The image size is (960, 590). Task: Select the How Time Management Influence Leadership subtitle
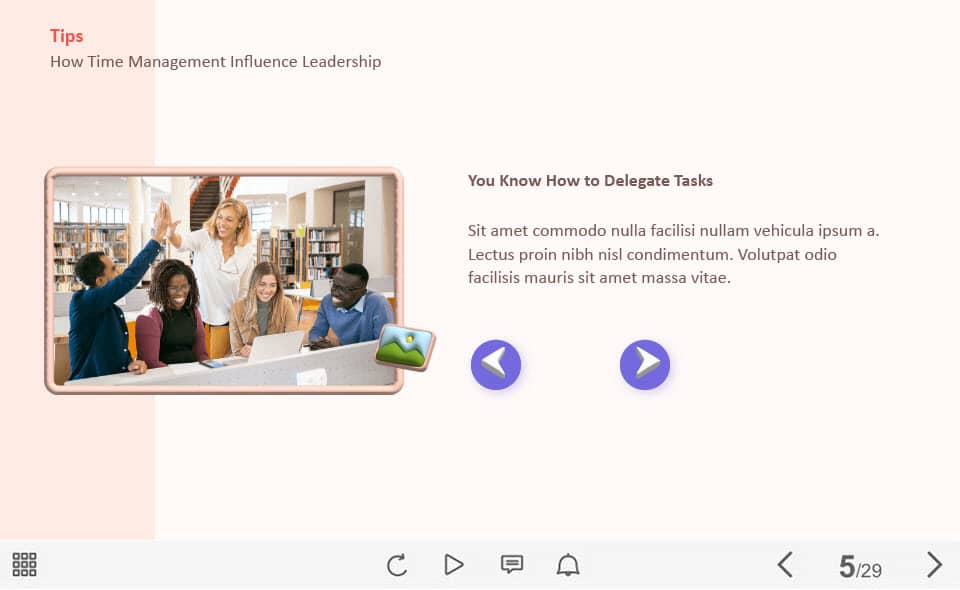click(215, 62)
